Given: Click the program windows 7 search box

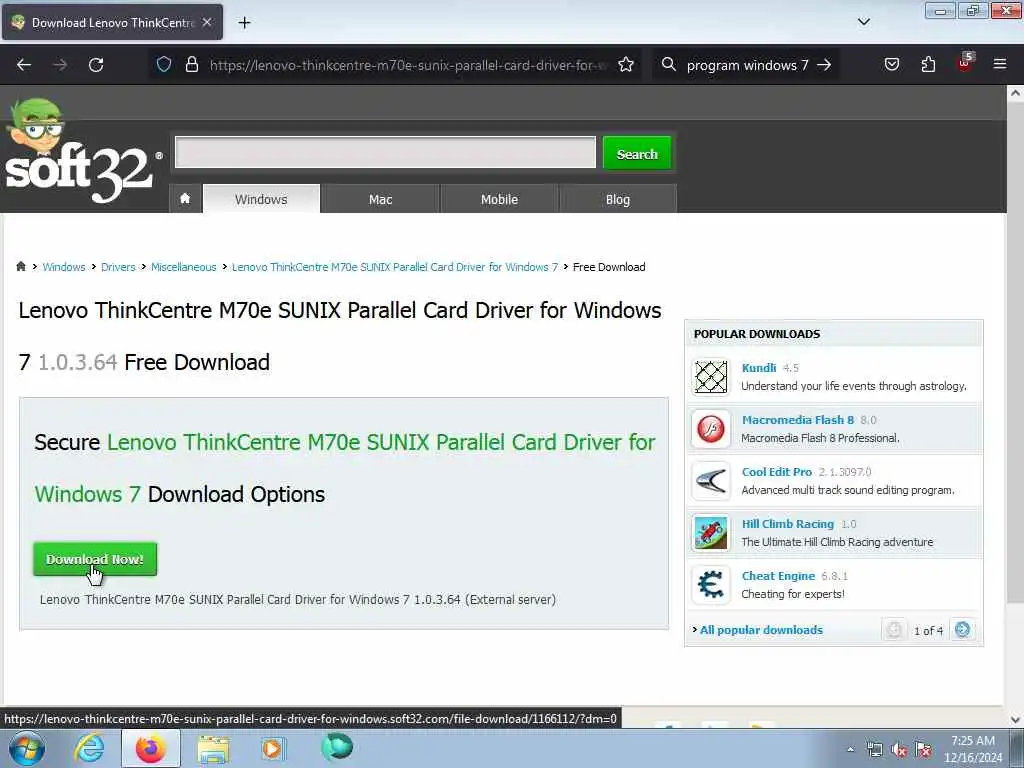Looking at the screenshot, I should point(747,65).
